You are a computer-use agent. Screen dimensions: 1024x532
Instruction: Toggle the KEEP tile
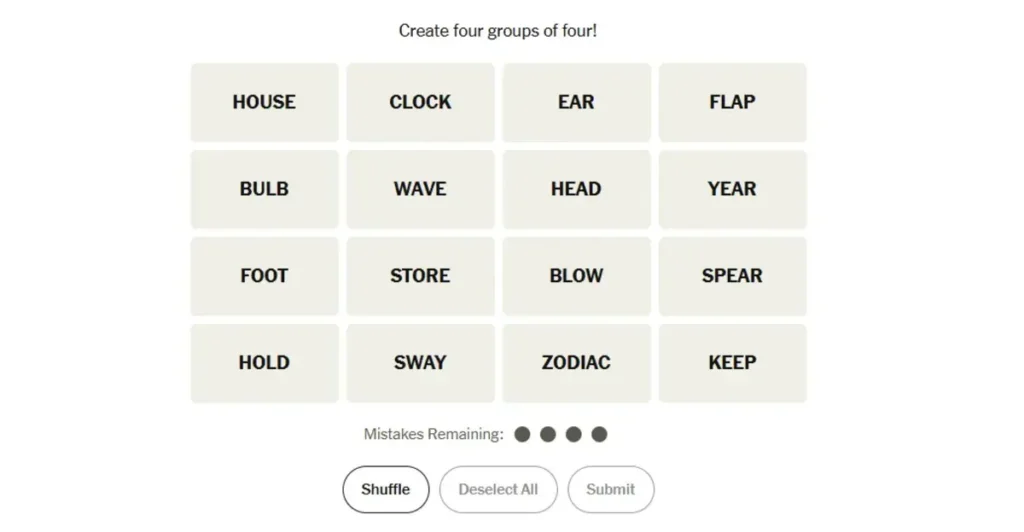732,363
